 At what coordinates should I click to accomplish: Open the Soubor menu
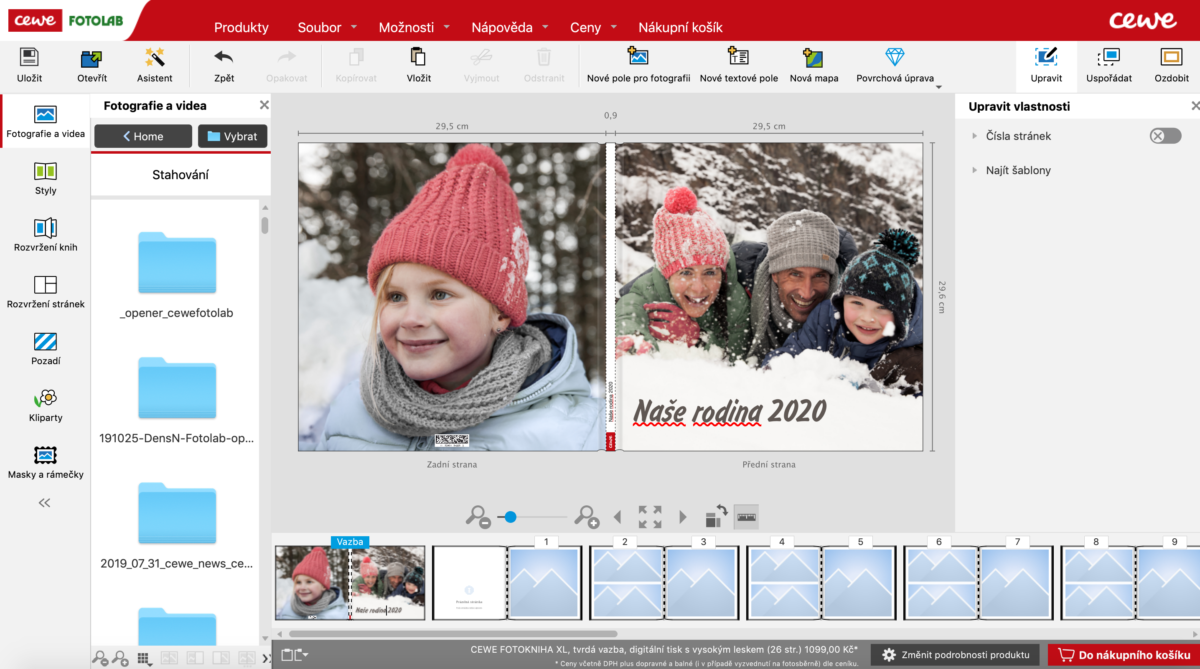(x=326, y=27)
